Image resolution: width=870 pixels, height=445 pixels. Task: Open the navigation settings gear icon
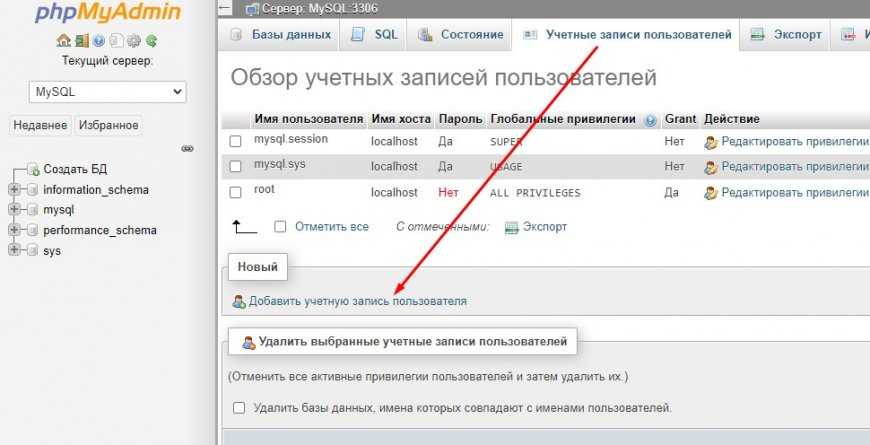(x=134, y=41)
